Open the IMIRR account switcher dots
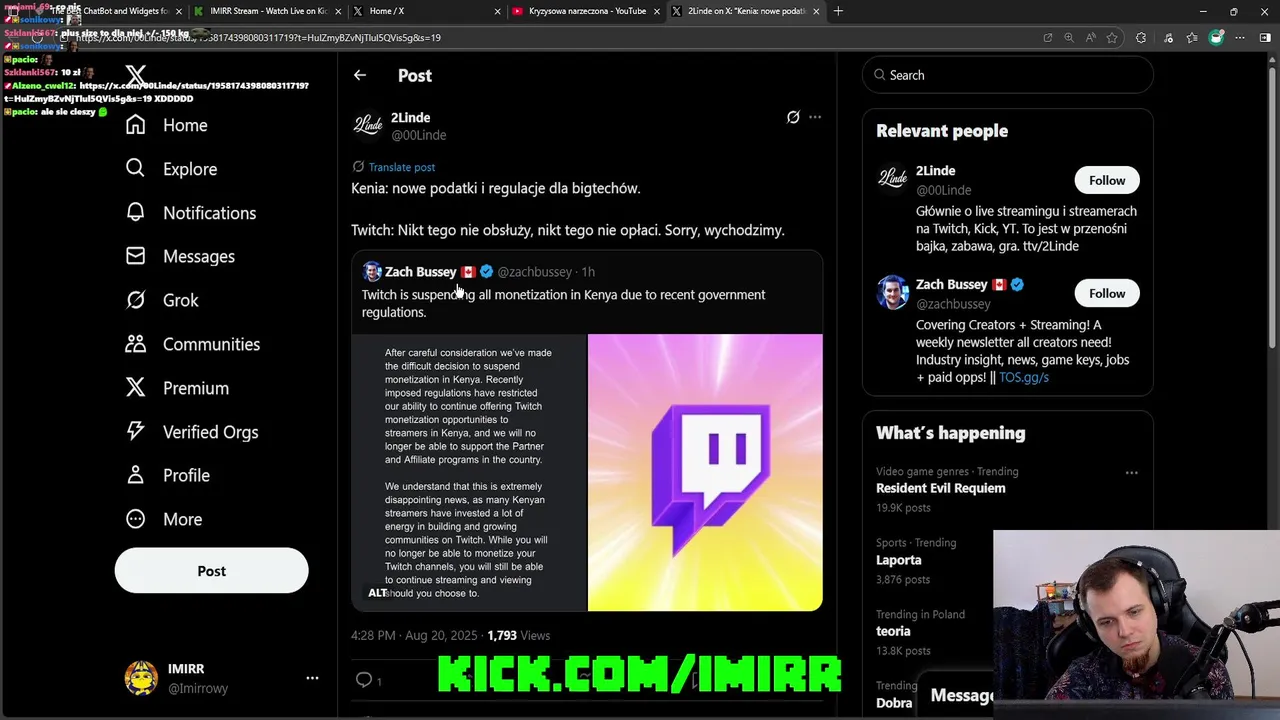This screenshot has height=720, width=1280. click(x=312, y=678)
